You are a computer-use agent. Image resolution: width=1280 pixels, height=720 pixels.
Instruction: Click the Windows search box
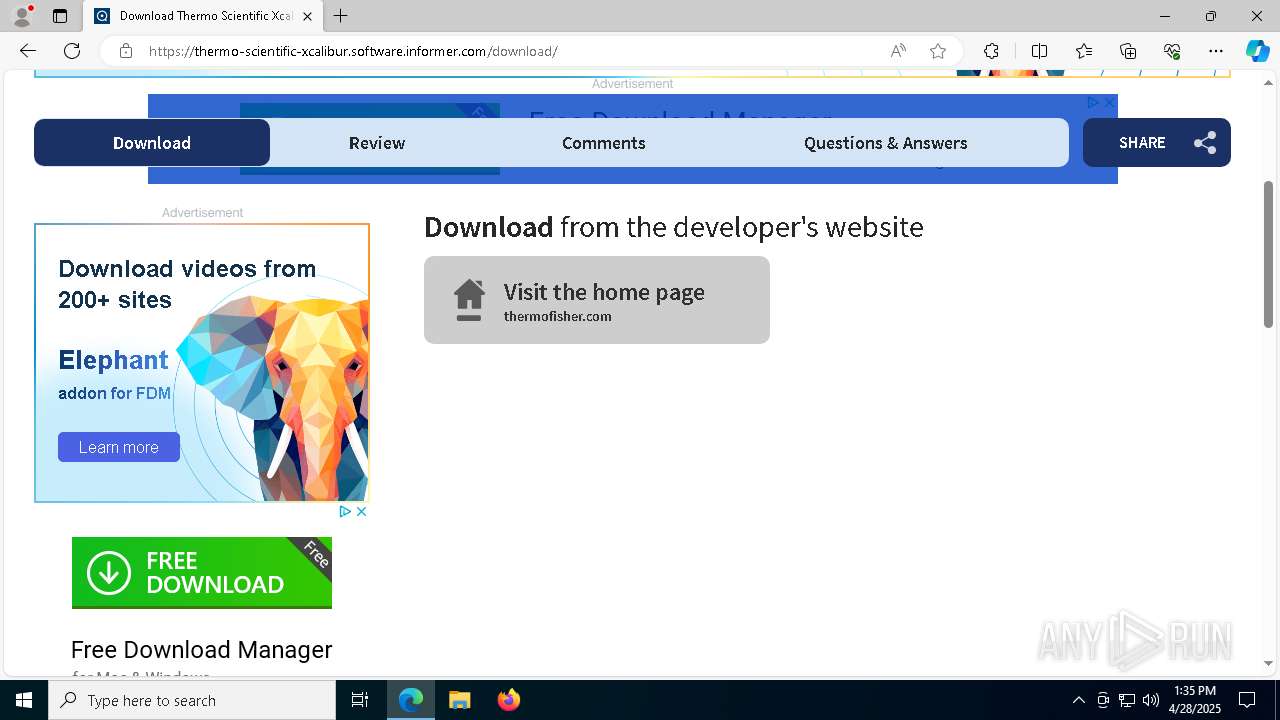click(192, 700)
